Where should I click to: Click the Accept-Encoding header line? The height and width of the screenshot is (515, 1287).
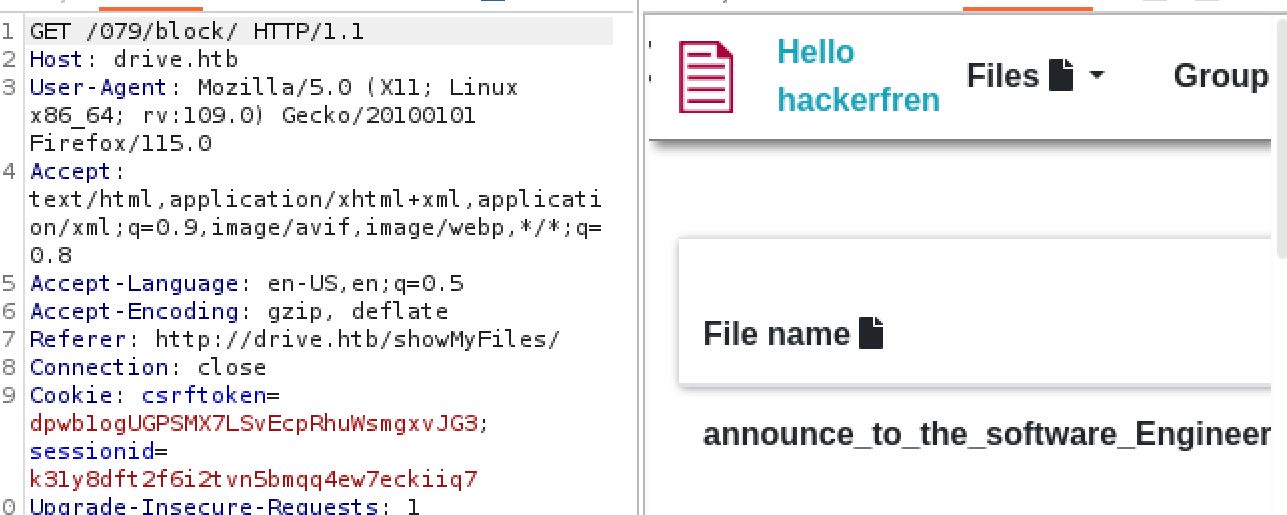pos(238,311)
